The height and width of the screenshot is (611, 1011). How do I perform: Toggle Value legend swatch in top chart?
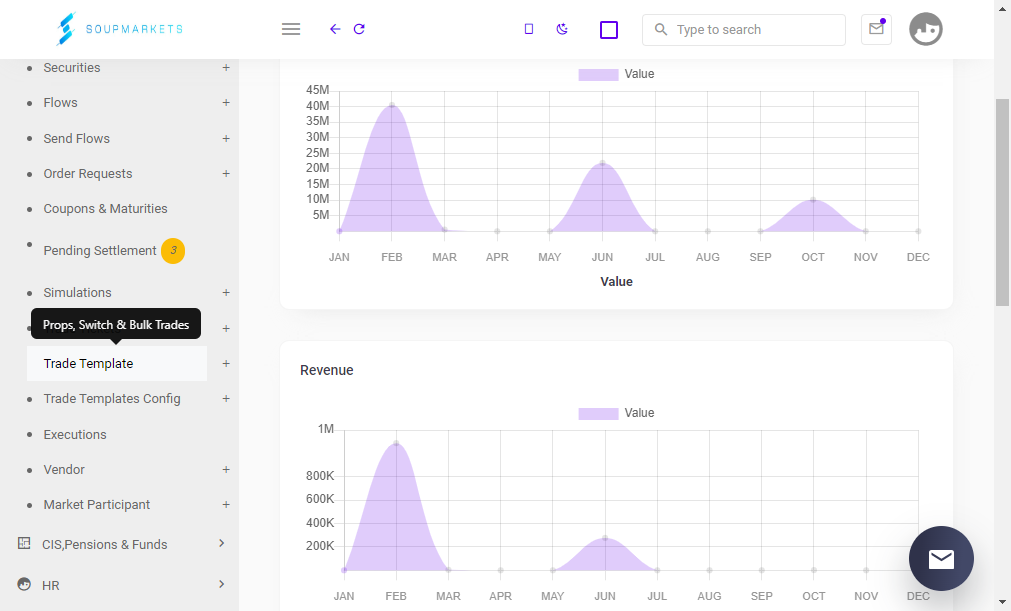598,74
